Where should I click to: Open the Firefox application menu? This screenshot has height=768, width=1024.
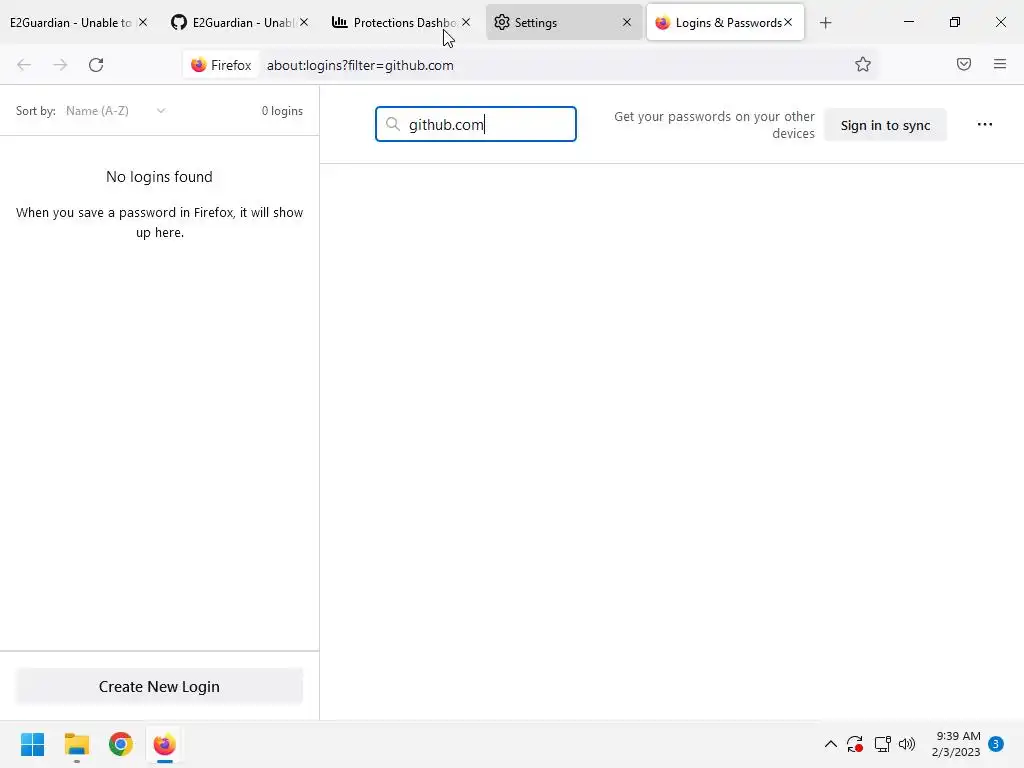coord(1000,64)
